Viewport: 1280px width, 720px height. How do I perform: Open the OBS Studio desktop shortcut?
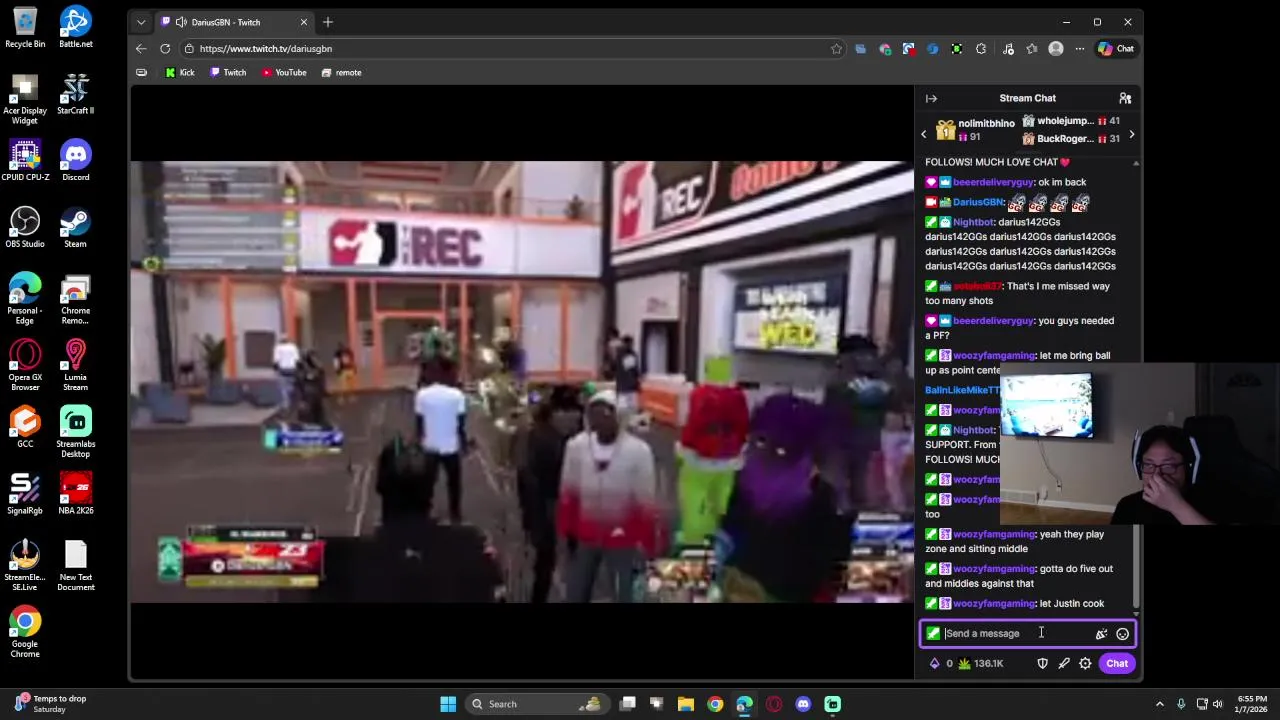coord(25,227)
